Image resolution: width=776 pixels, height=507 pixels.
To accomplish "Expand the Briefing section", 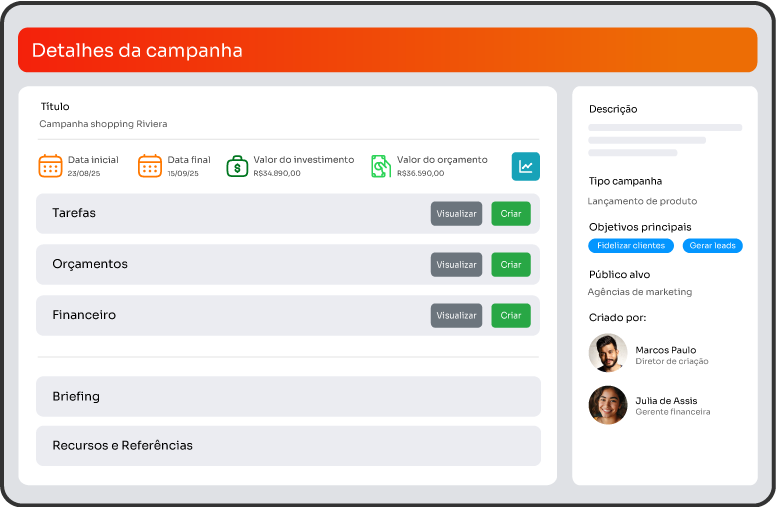I will pyautogui.click(x=288, y=396).
